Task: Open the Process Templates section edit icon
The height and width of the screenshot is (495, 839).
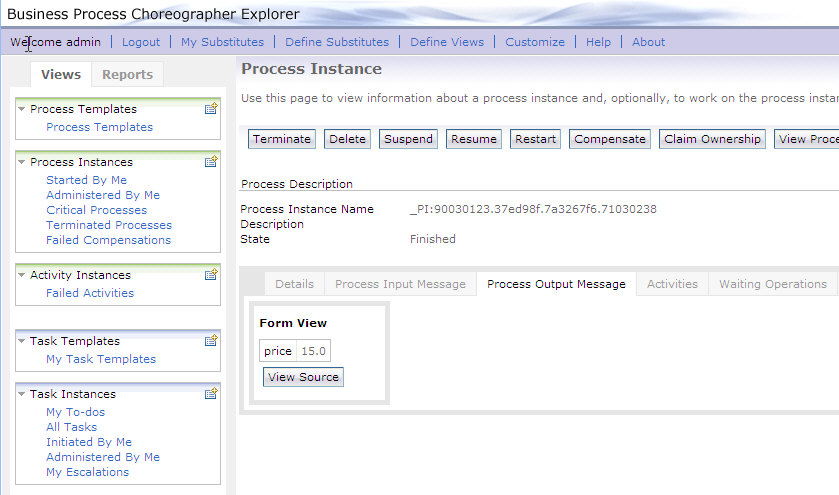Action: [x=211, y=109]
